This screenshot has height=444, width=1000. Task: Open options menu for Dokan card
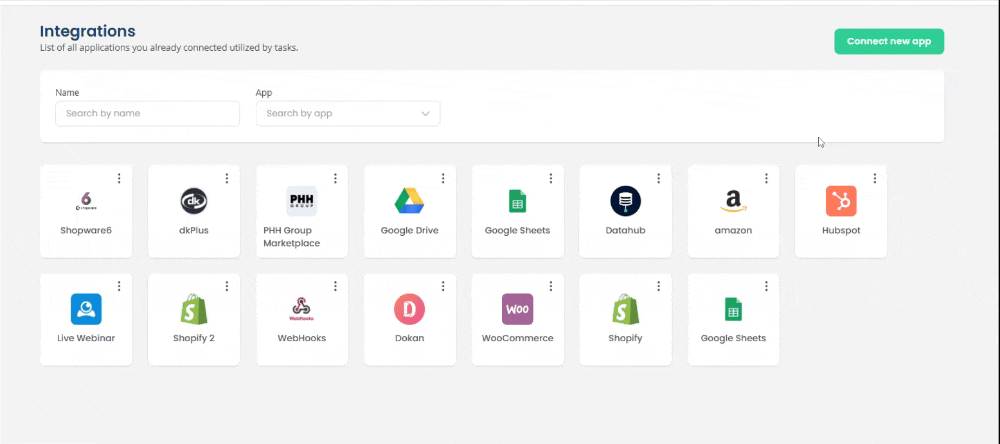(443, 286)
